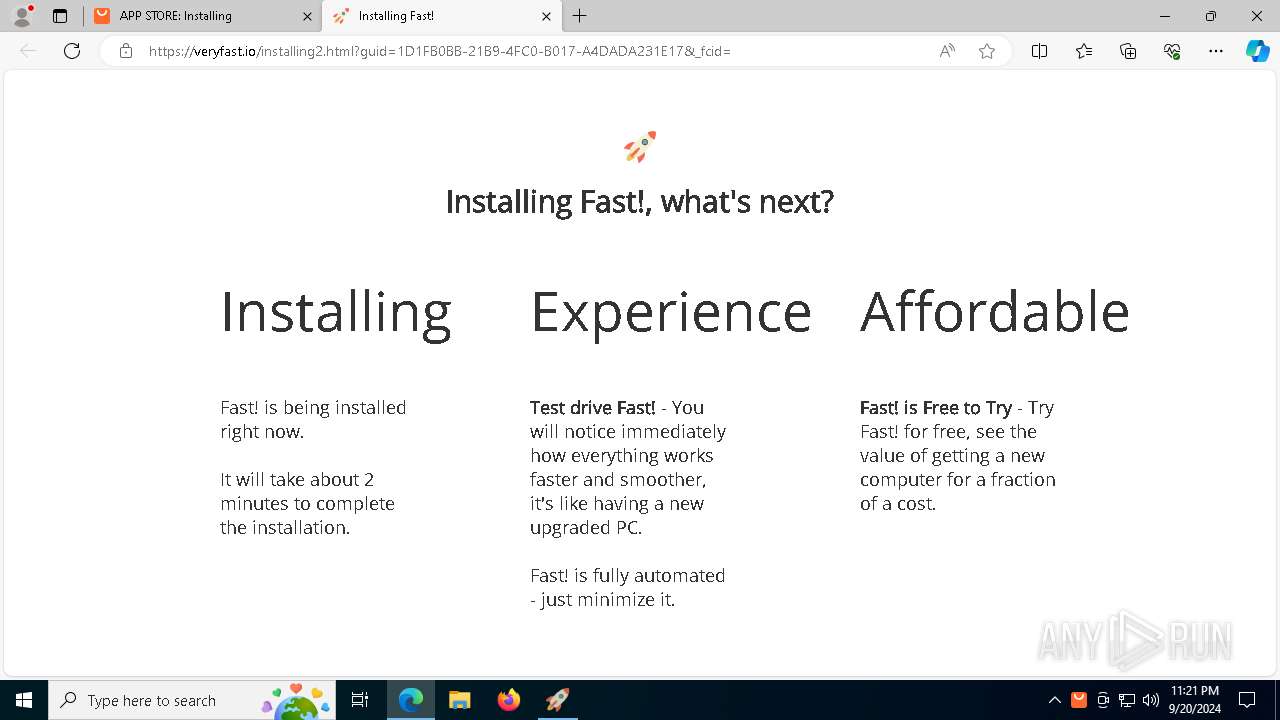Open the volume control tray icon
The image size is (1280, 720).
[1151, 700]
